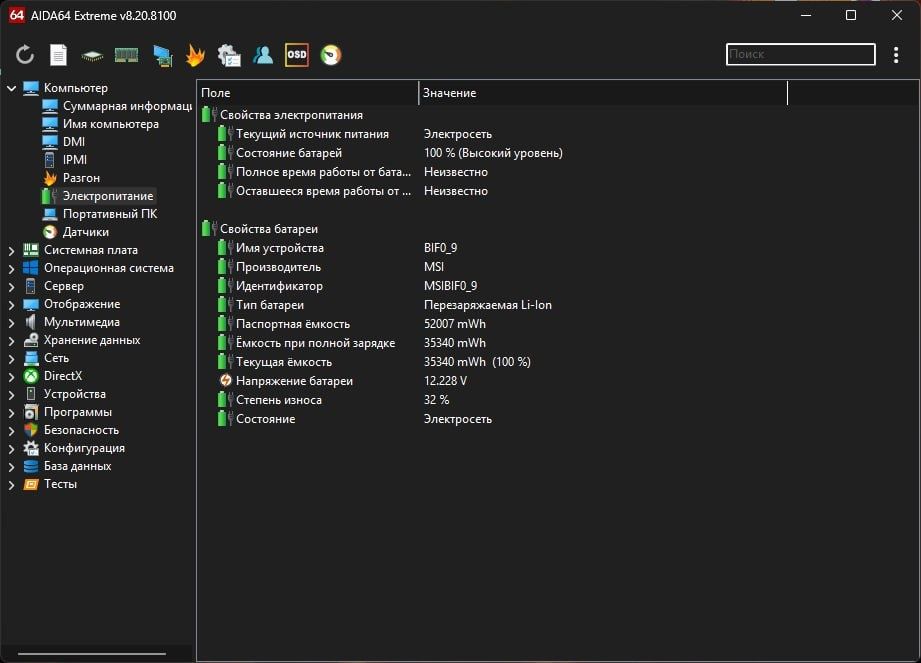This screenshot has height=663, width=921.
Task: Click the value 35340 mWh (100 %)
Action: coord(477,362)
